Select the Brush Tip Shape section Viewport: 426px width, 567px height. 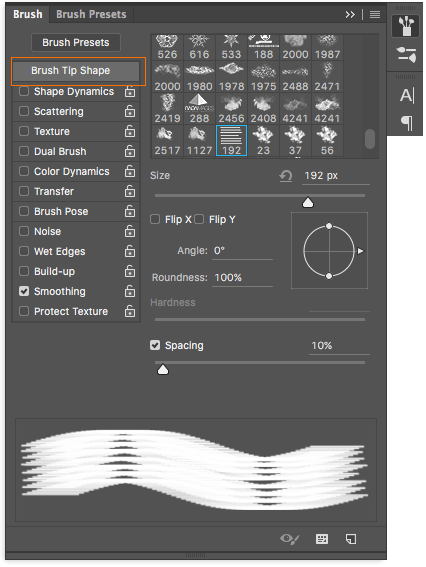[76, 71]
